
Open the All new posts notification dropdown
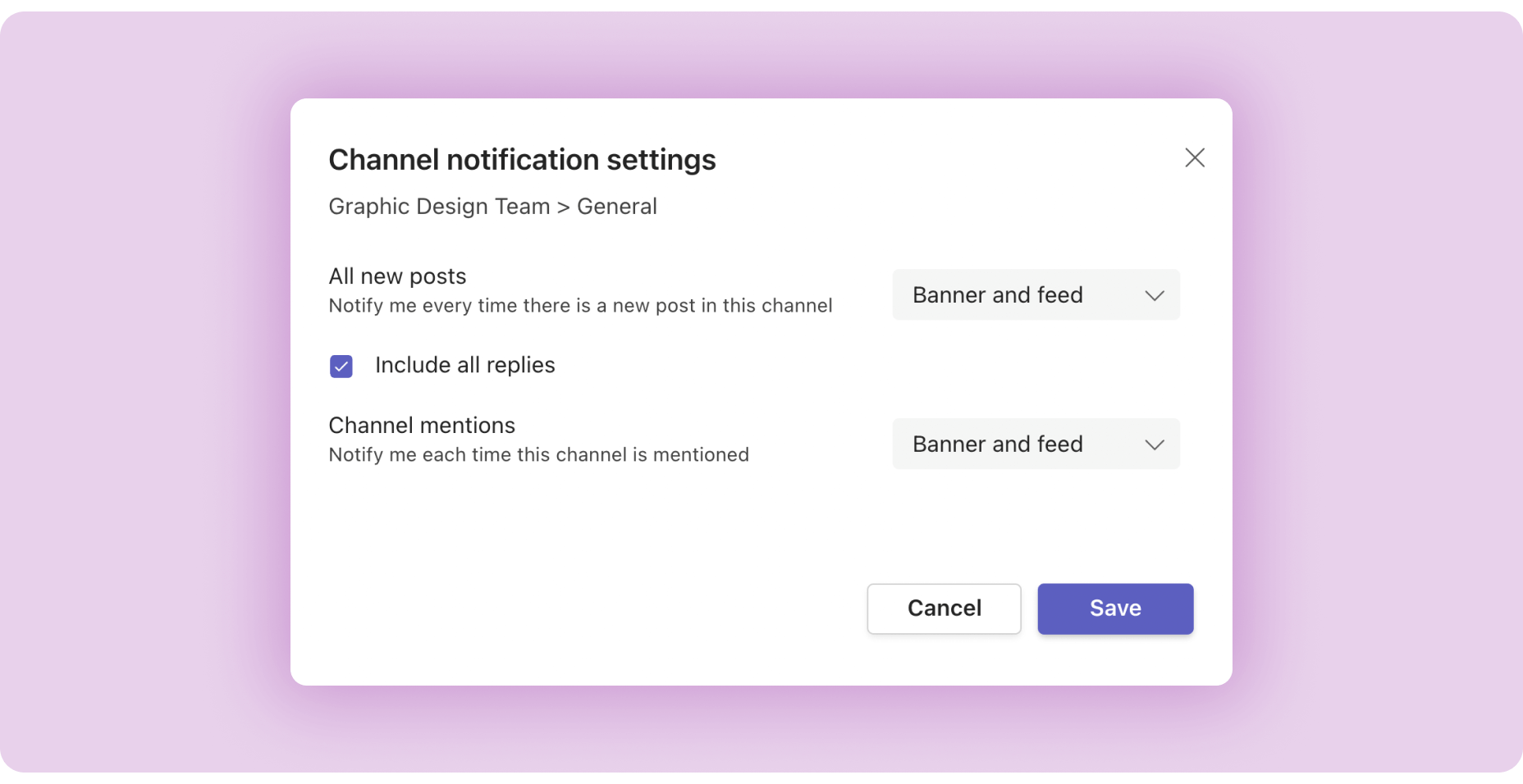click(x=1036, y=294)
